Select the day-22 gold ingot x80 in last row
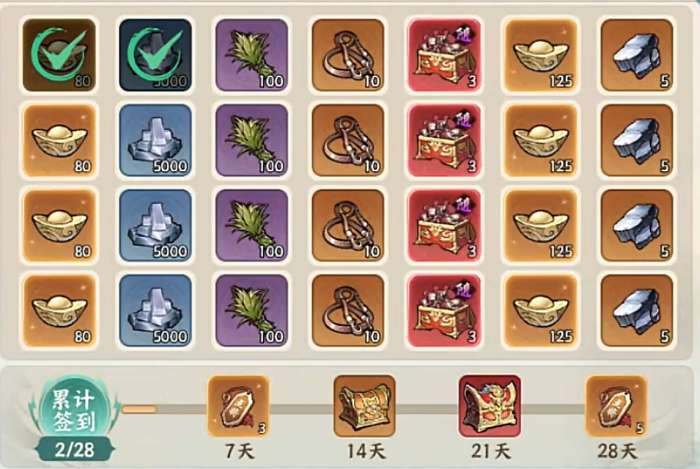 59,311
